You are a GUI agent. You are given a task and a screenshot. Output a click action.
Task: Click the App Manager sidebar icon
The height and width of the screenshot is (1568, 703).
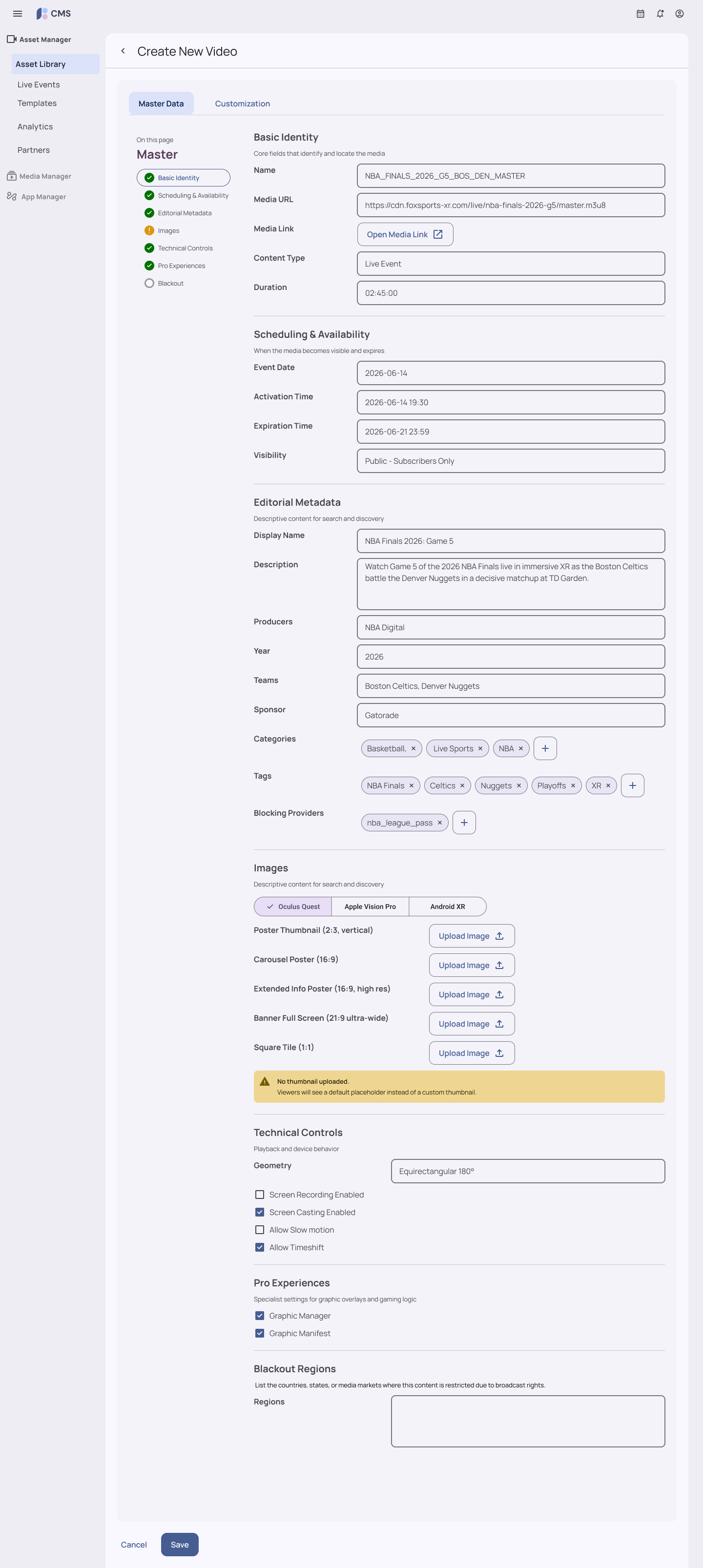pyautogui.click(x=12, y=196)
